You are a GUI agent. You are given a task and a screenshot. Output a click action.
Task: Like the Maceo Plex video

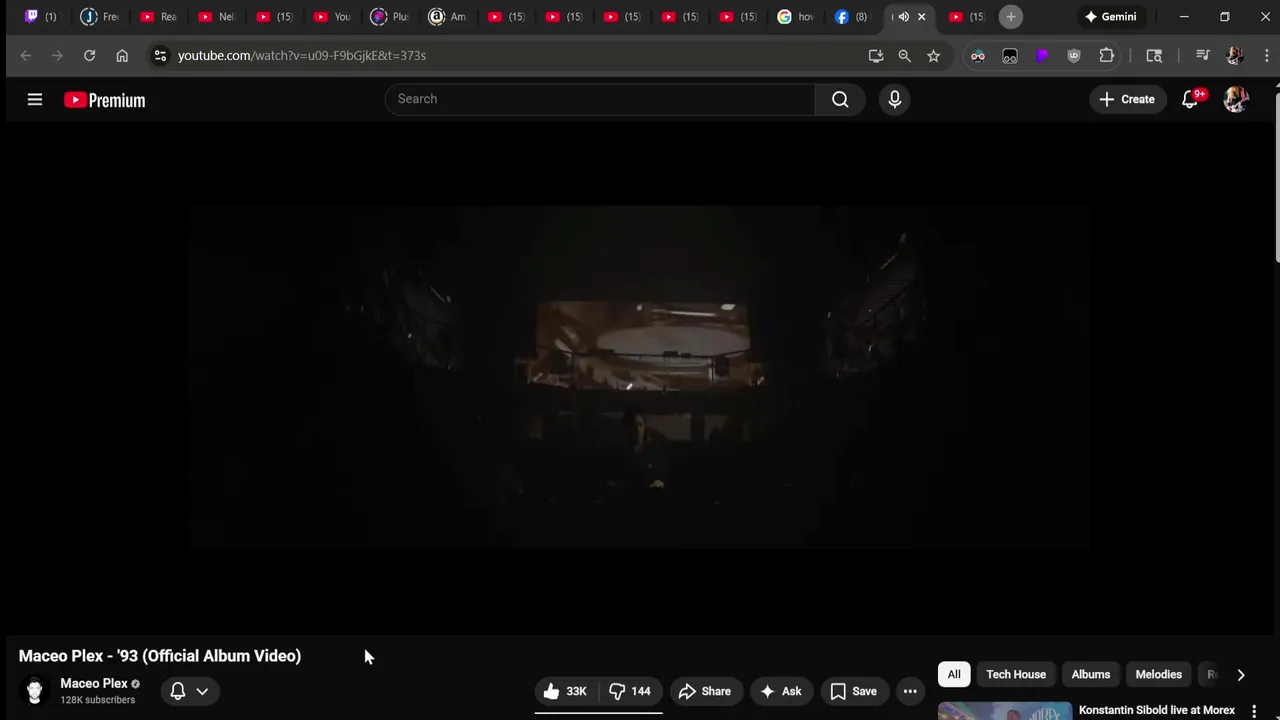565,691
